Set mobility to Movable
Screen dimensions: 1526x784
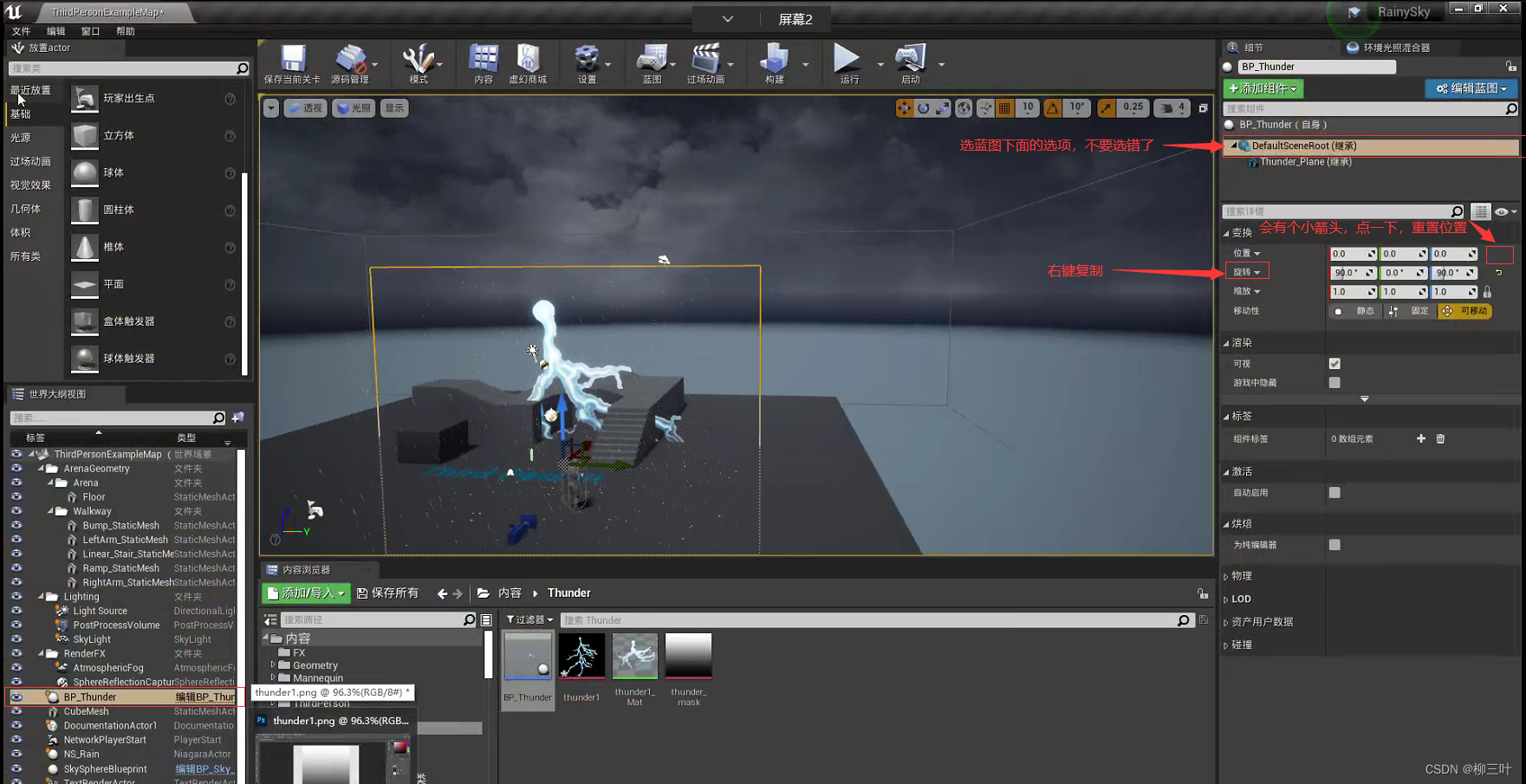(1464, 311)
